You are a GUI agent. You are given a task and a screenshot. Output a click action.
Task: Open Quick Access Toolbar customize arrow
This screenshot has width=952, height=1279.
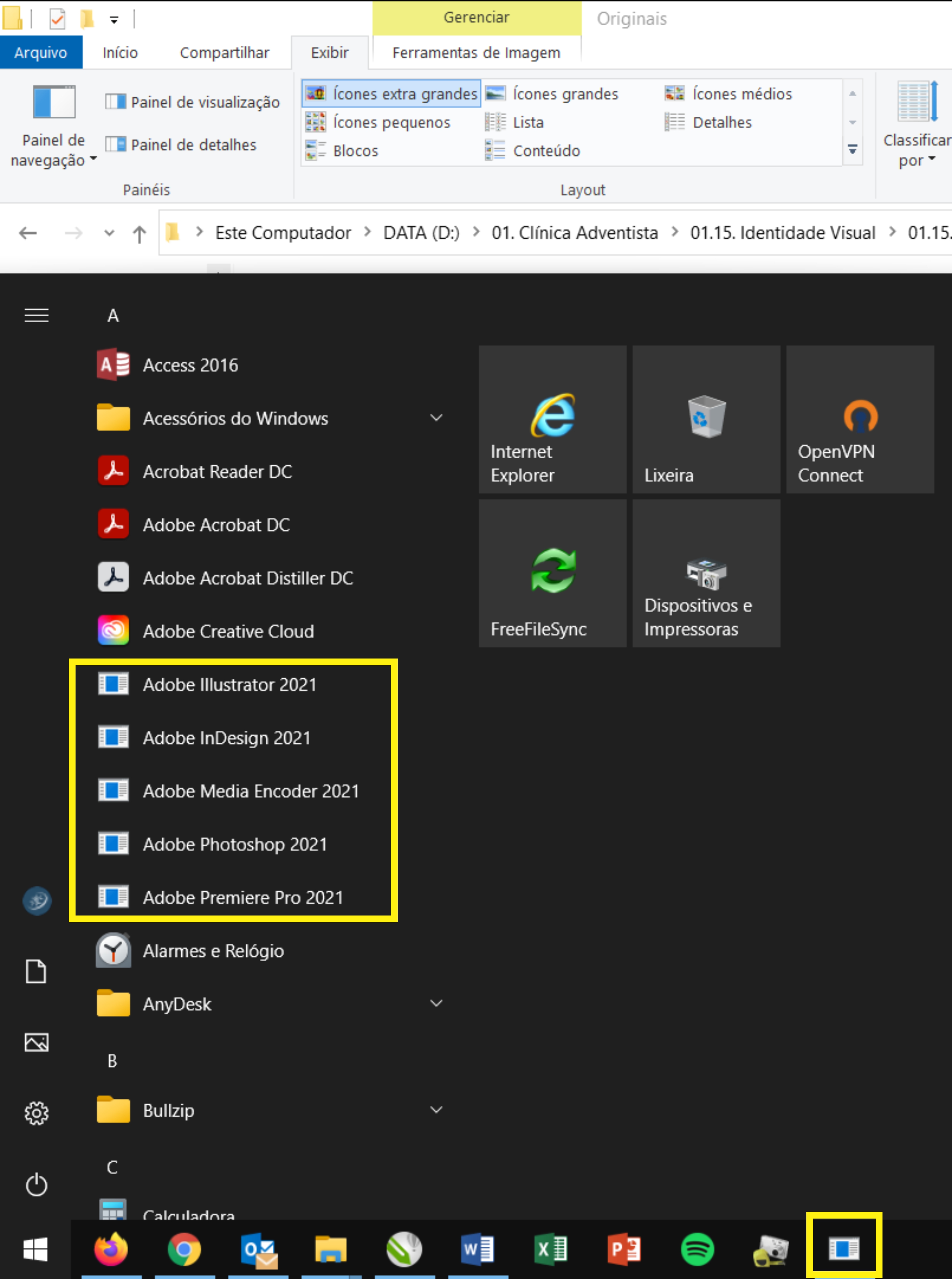click(114, 20)
